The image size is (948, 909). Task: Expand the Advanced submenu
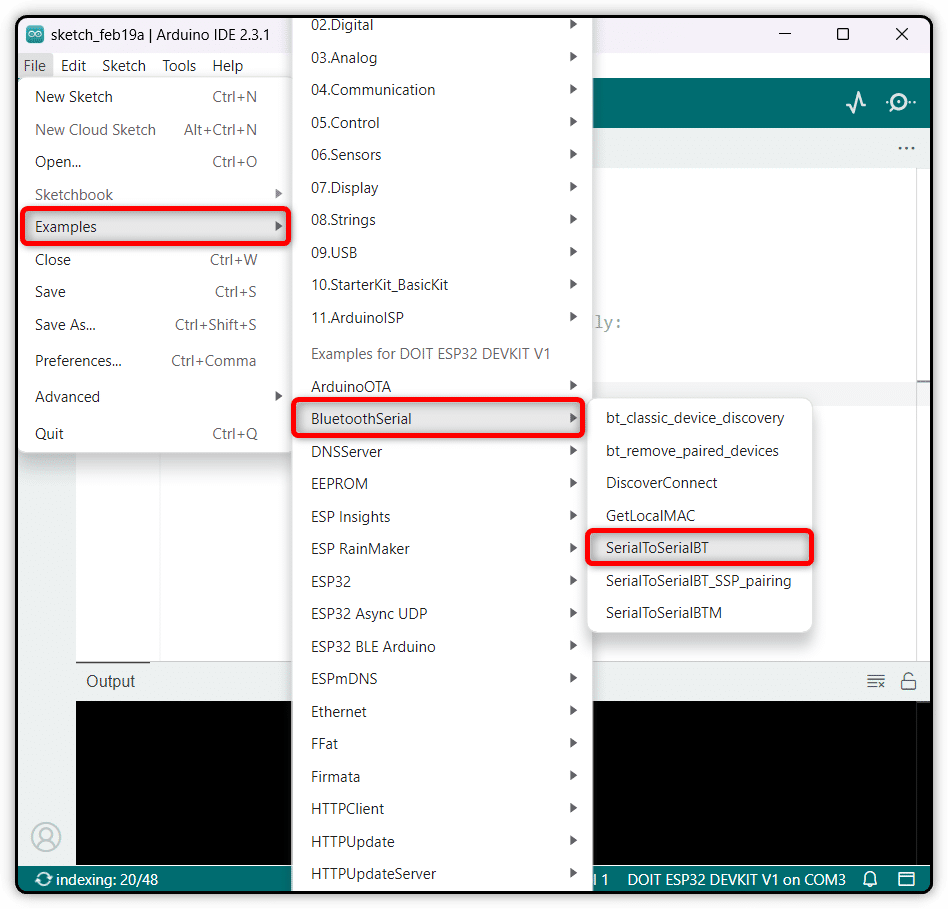[155, 397]
